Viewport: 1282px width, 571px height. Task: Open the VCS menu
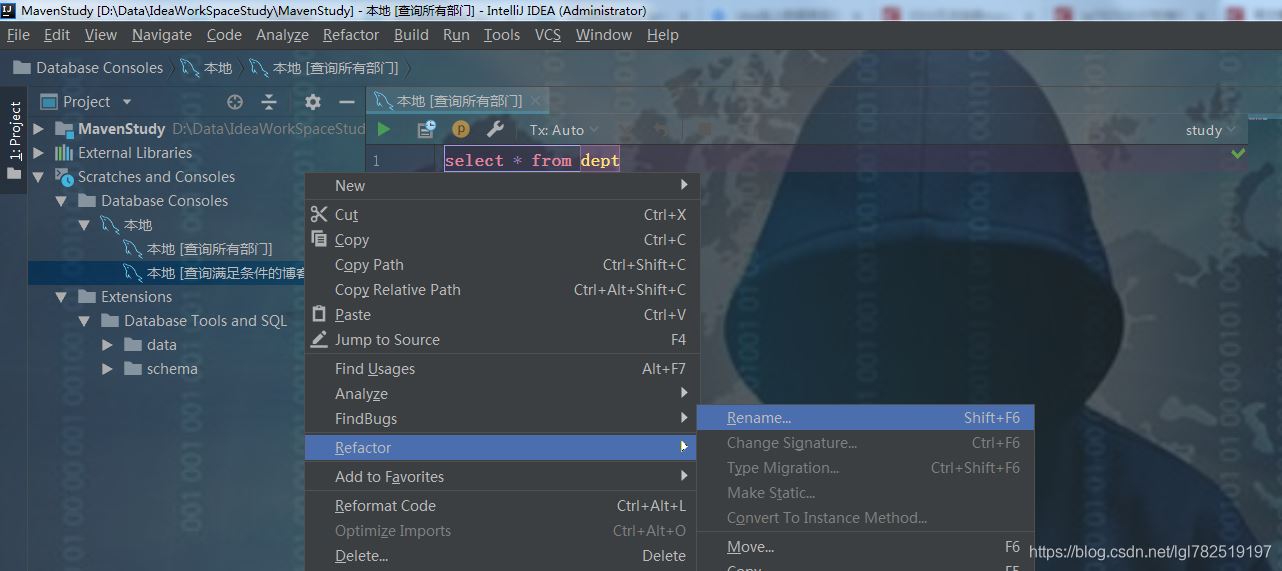point(548,34)
